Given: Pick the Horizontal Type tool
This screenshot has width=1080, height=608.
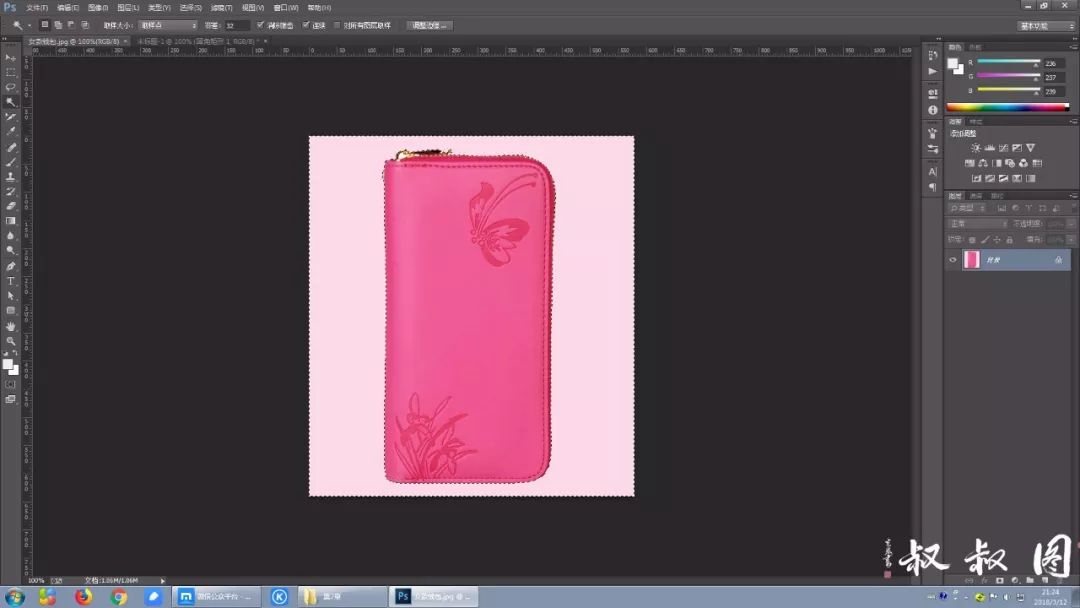Looking at the screenshot, I should pyautogui.click(x=11, y=281).
